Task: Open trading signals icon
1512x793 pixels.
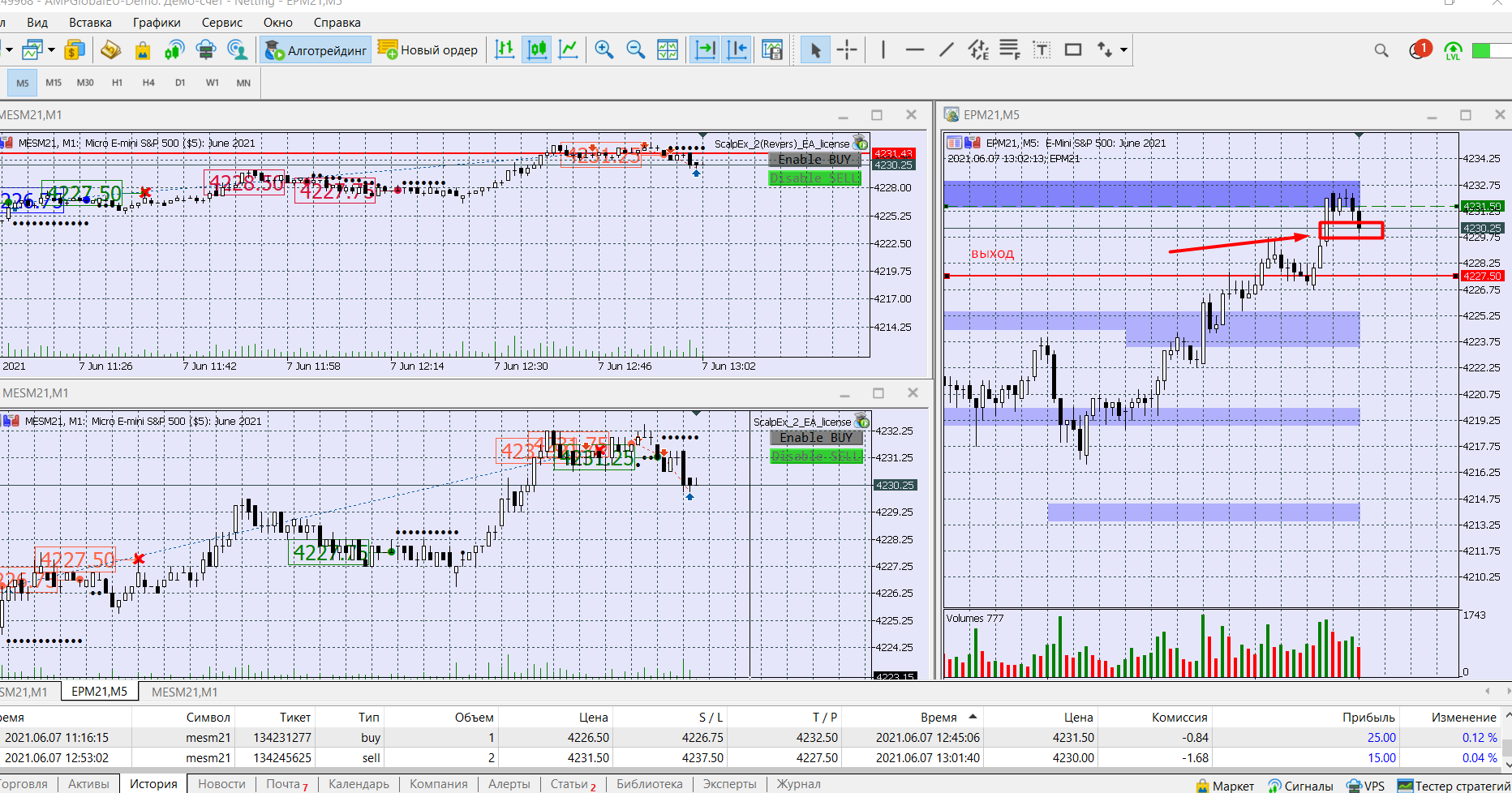Action: tap(174, 50)
